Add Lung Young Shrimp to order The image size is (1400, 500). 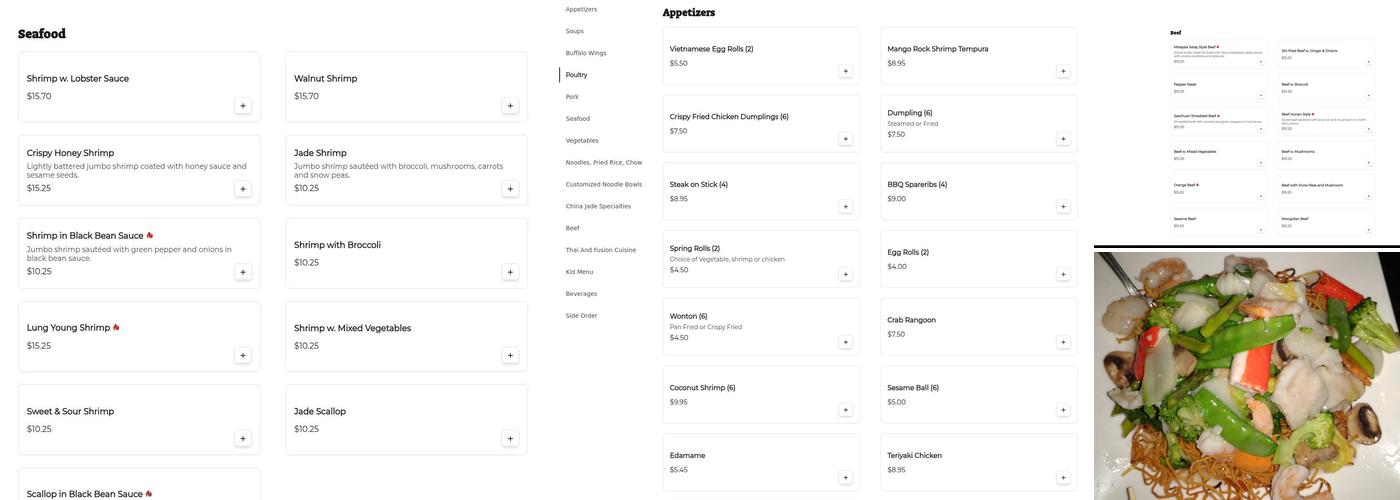(x=243, y=355)
